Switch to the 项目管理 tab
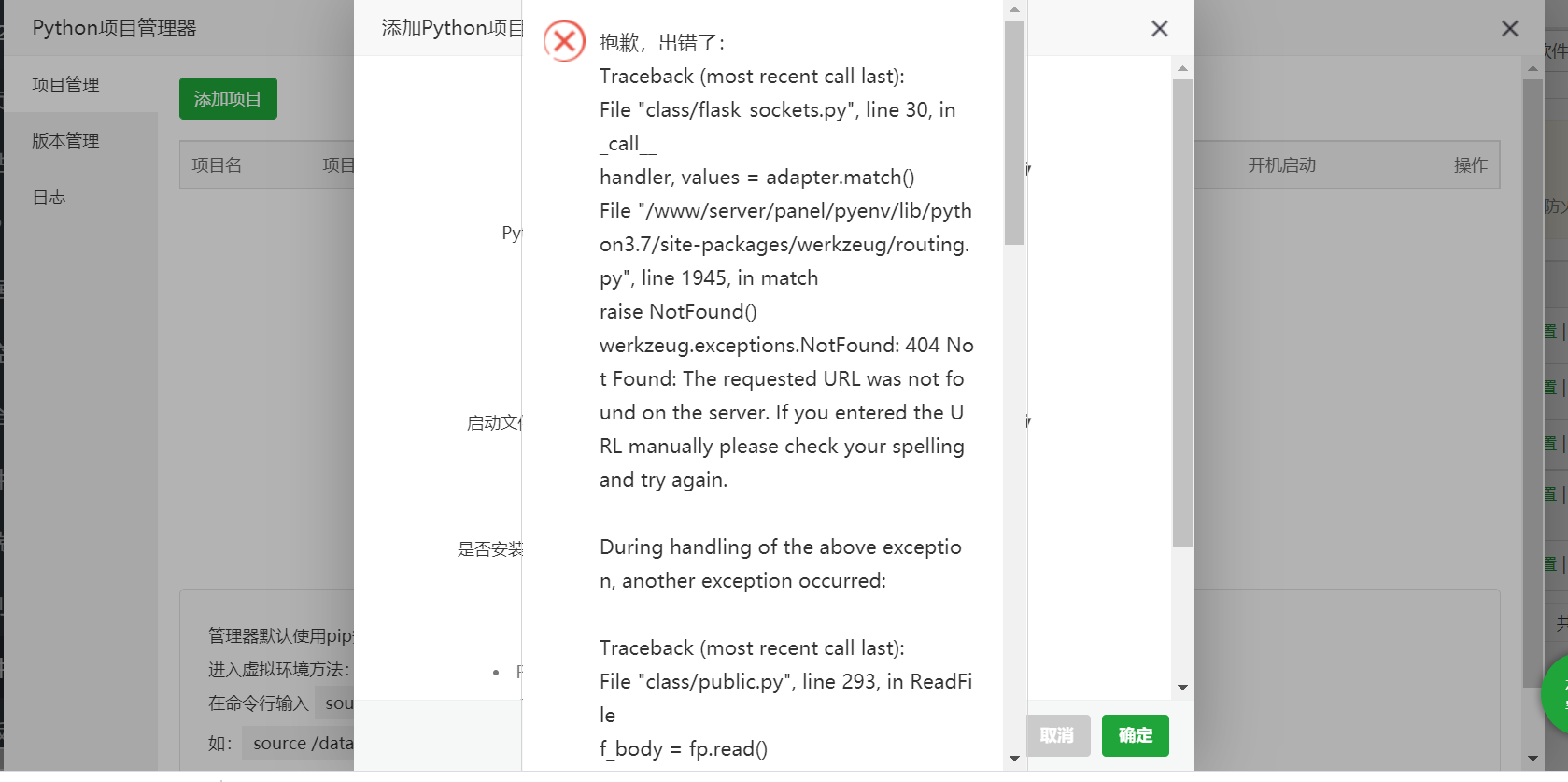1568x782 pixels. click(x=65, y=85)
